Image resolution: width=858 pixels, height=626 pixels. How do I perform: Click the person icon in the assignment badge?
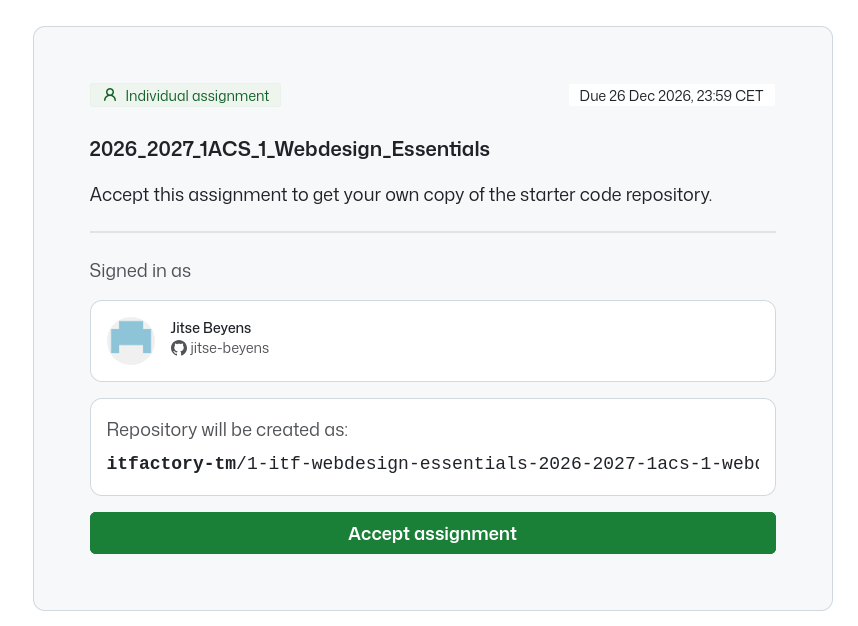click(110, 95)
